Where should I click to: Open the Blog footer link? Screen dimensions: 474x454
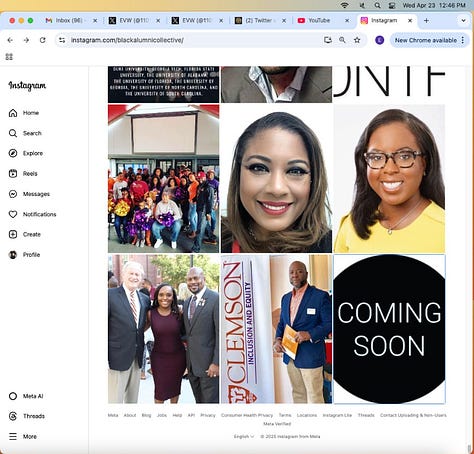tap(146, 415)
